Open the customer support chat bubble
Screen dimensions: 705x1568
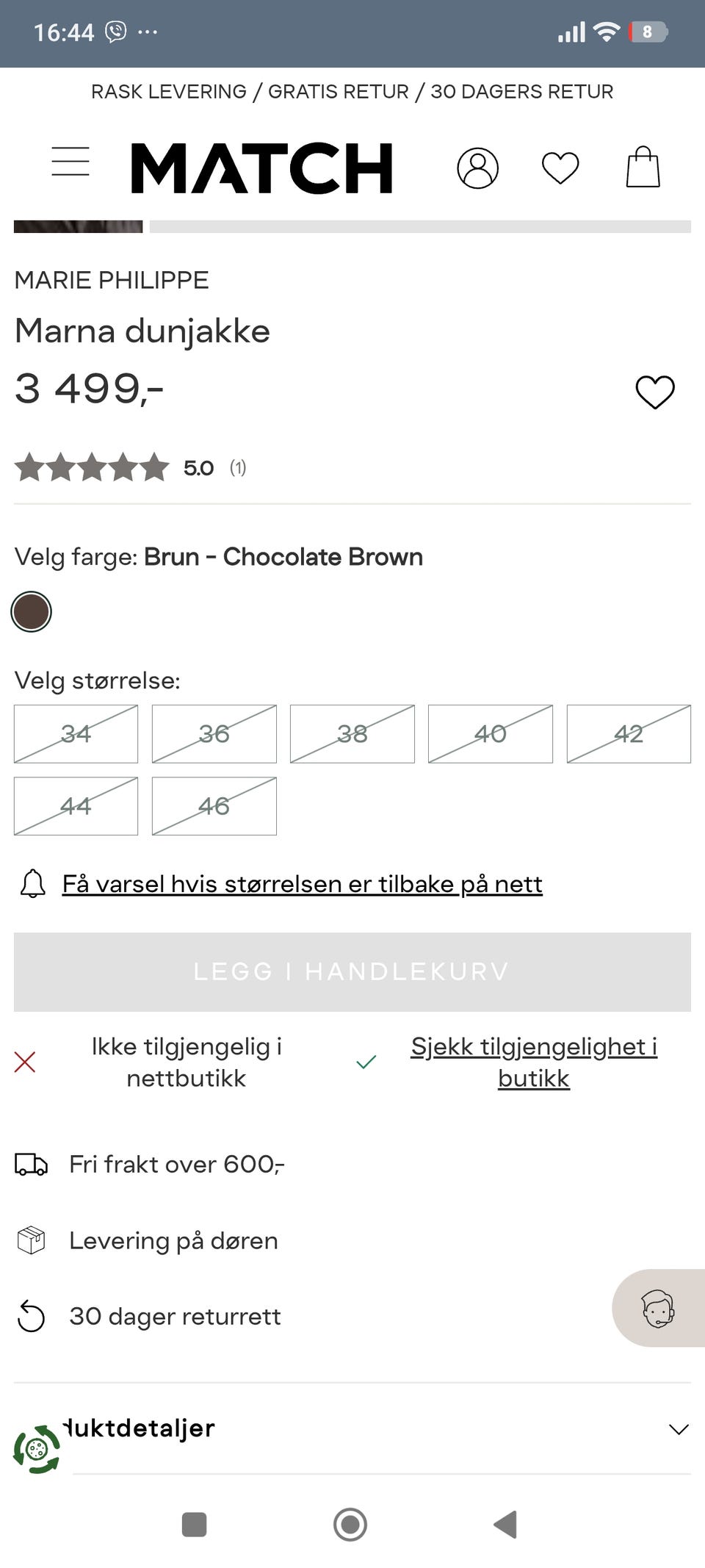coord(658,1308)
